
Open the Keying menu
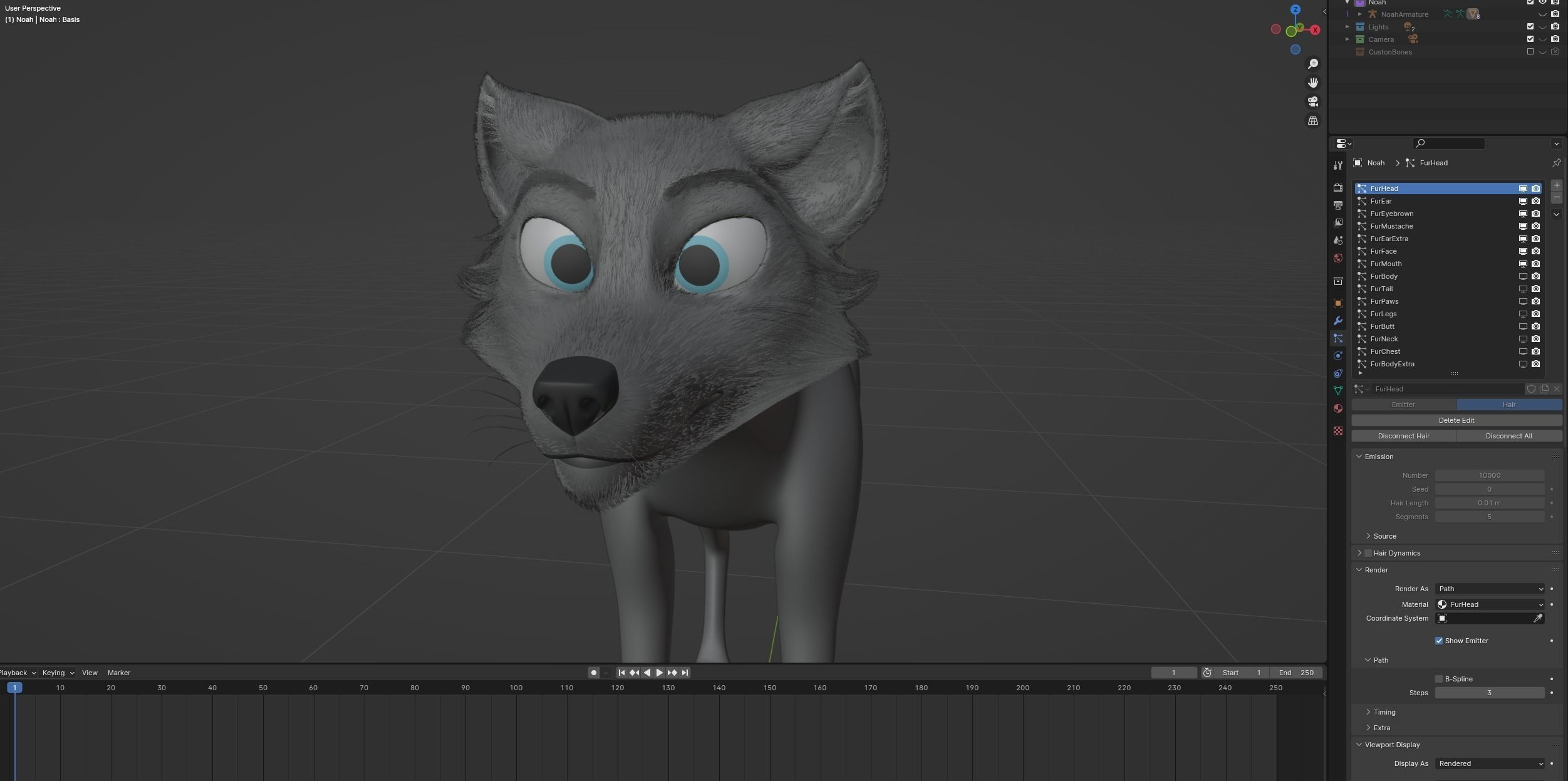(x=58, y=673)
